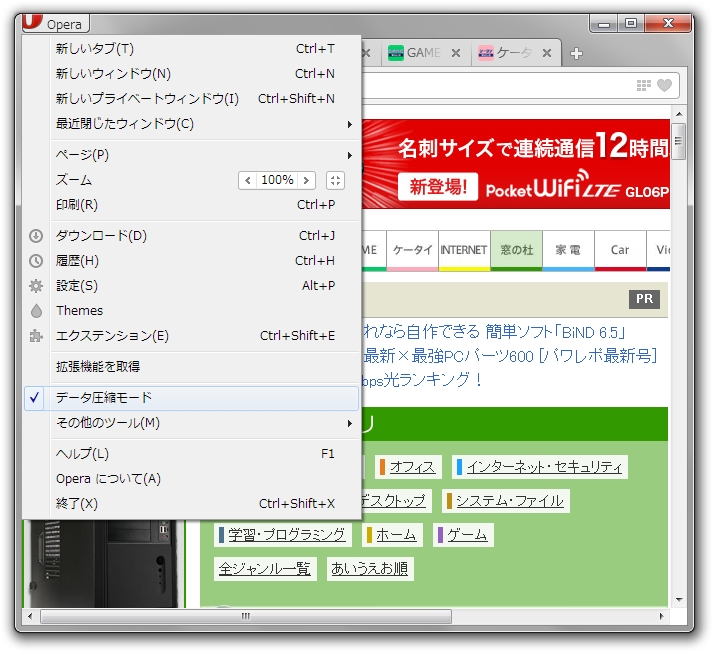Click vertical scrollbar down arrow
The width and height of the screenshot is (714, 653).
point(679,600)
